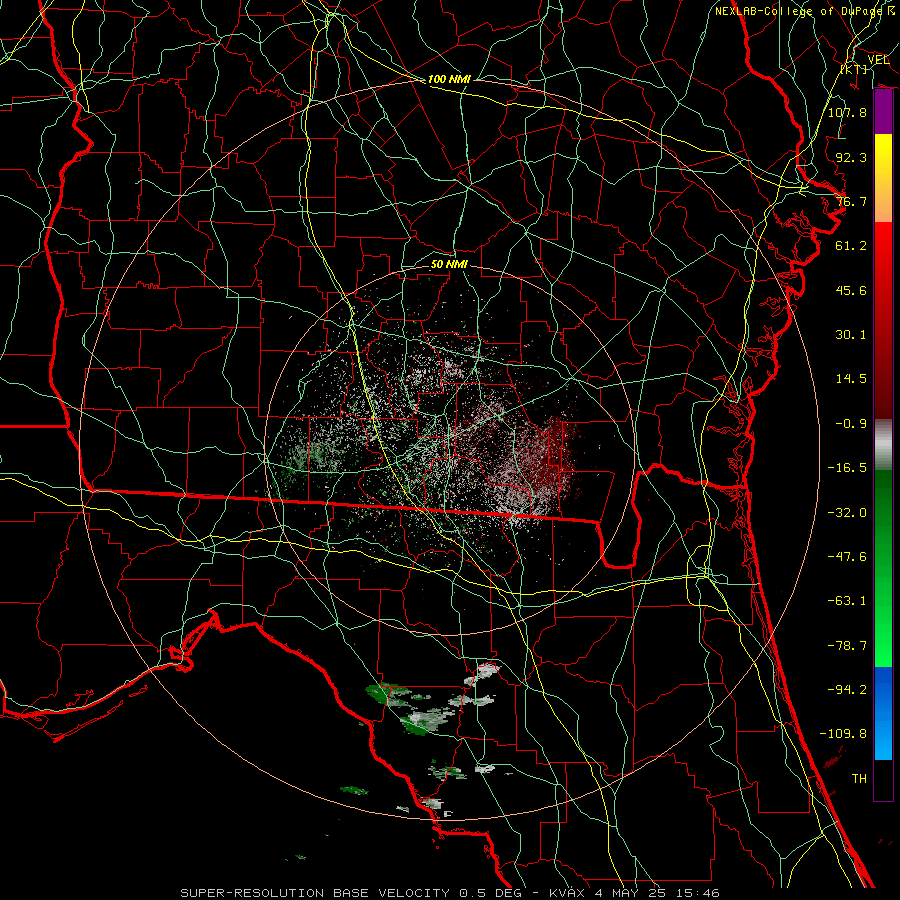This screenshot has width=900, height=900.
Task: Click the 61.2 velocity scale value
Action: [851, 246]
